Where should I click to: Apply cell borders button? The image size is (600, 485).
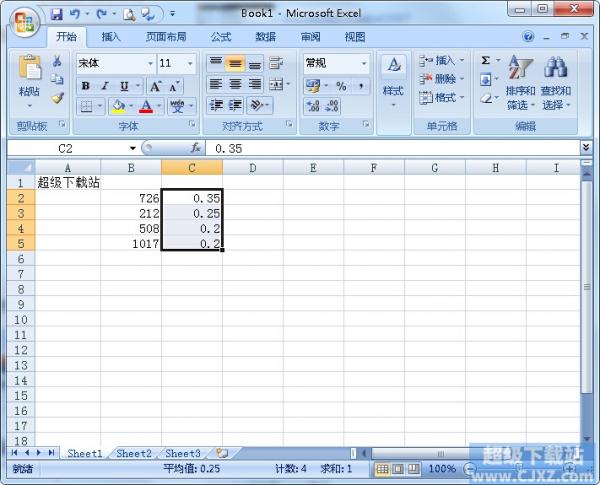click(x=86, y=106)
